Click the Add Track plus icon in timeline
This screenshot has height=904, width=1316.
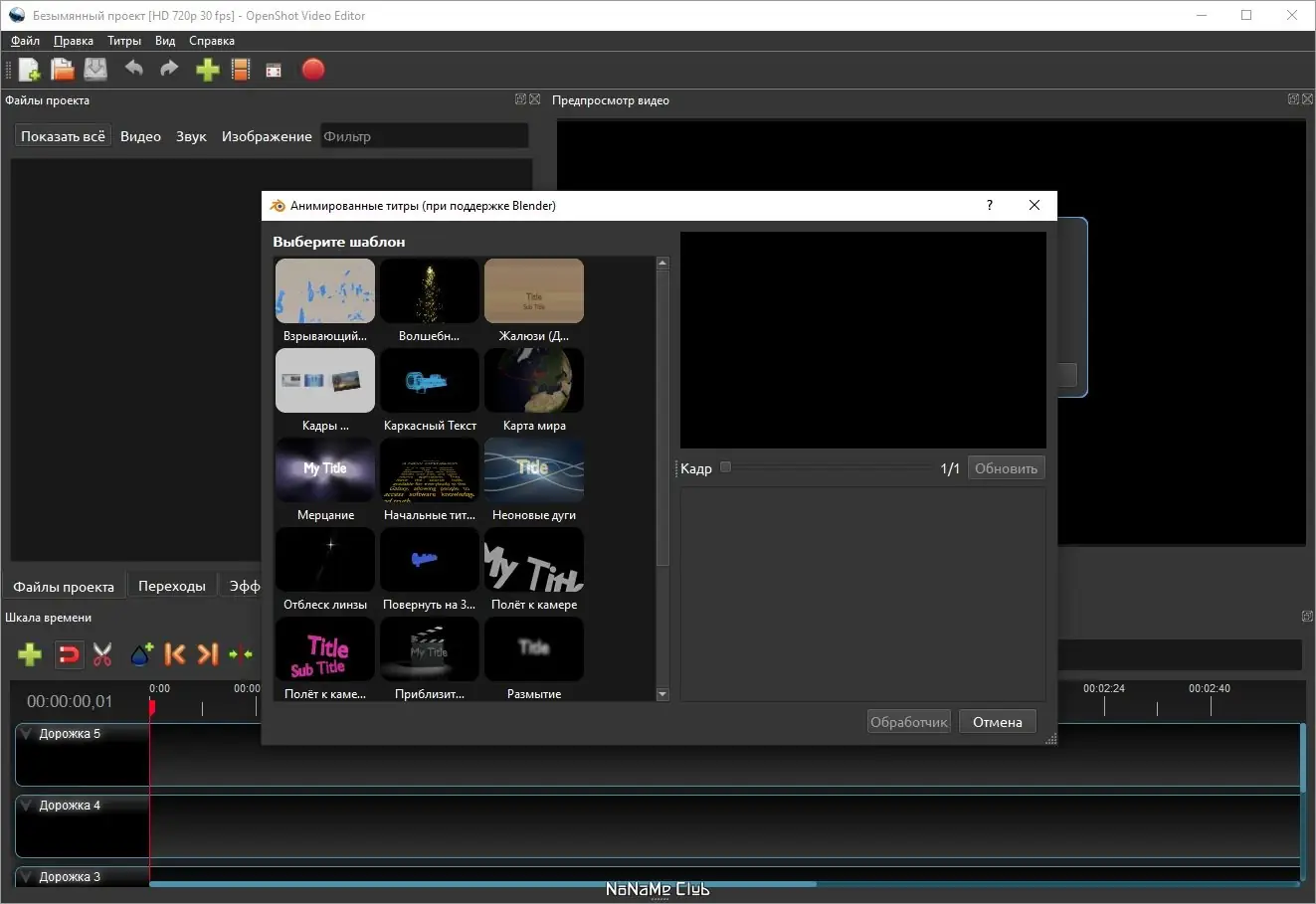(x=30, y=654)
